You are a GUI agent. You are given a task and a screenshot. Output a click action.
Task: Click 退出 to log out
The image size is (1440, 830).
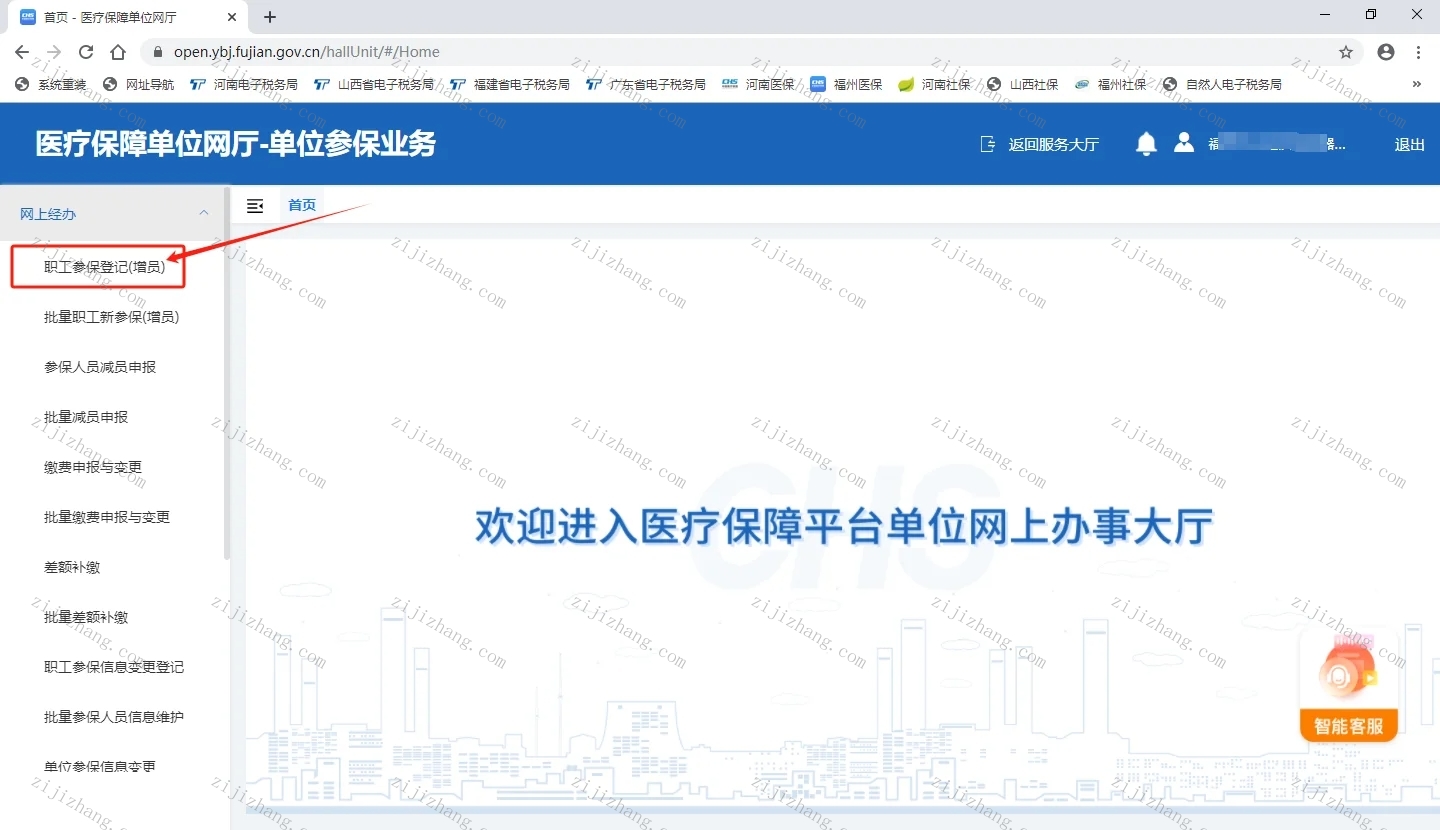coord(1410,144)
